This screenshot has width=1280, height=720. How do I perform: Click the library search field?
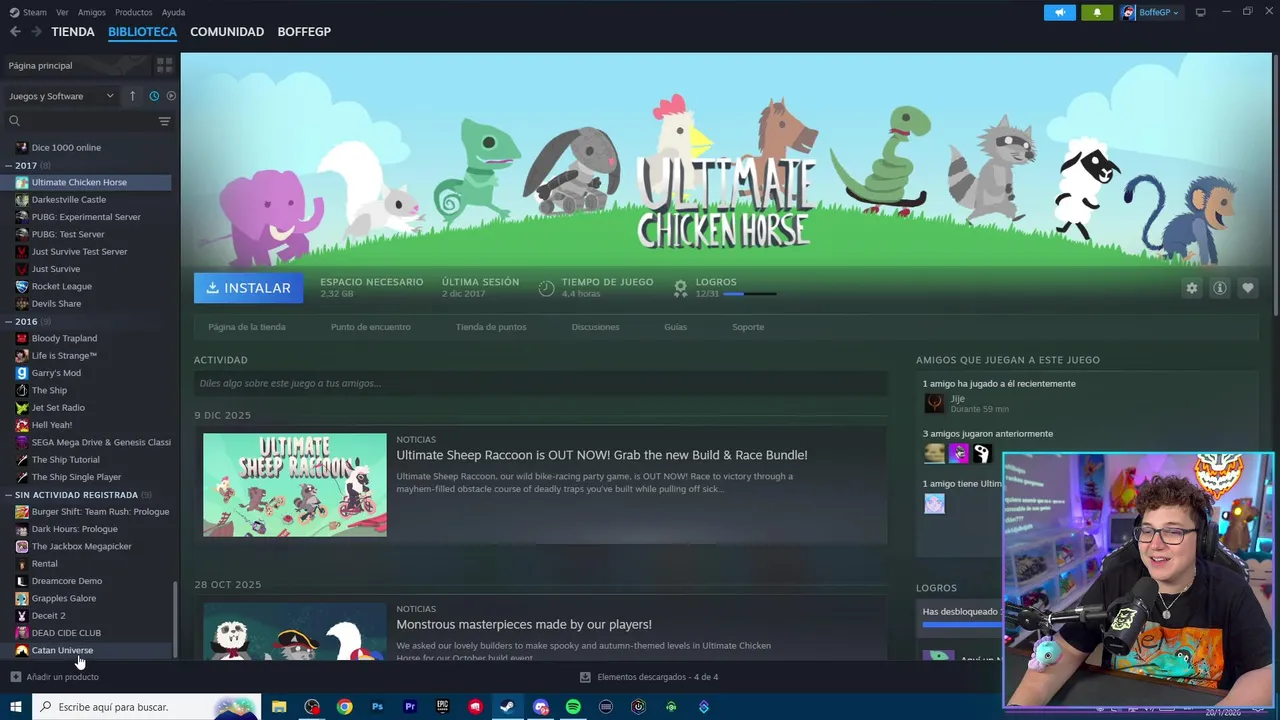[x=80, y=121]
